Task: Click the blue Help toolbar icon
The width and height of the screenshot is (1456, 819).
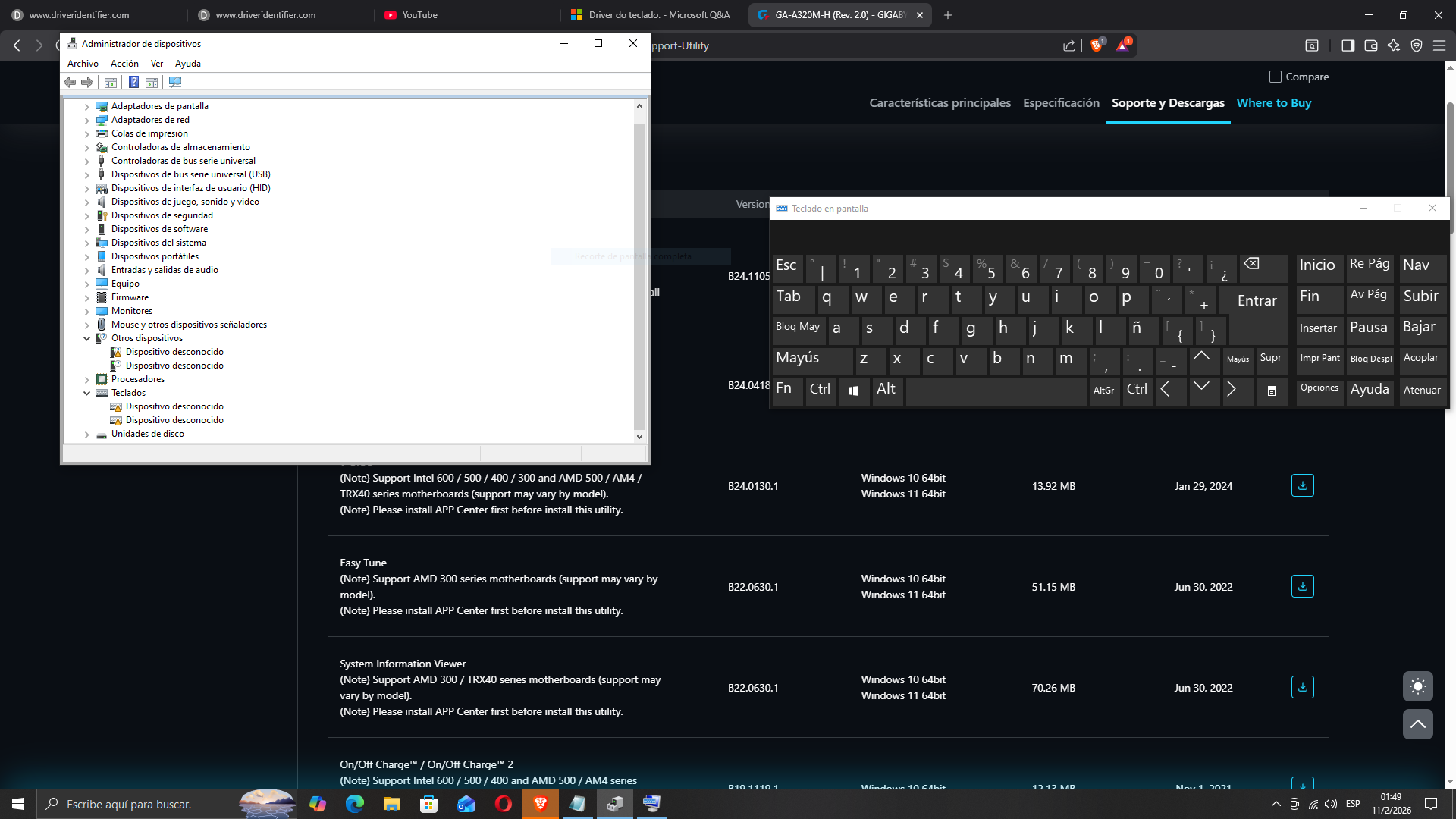Action: tap(133, 82)
